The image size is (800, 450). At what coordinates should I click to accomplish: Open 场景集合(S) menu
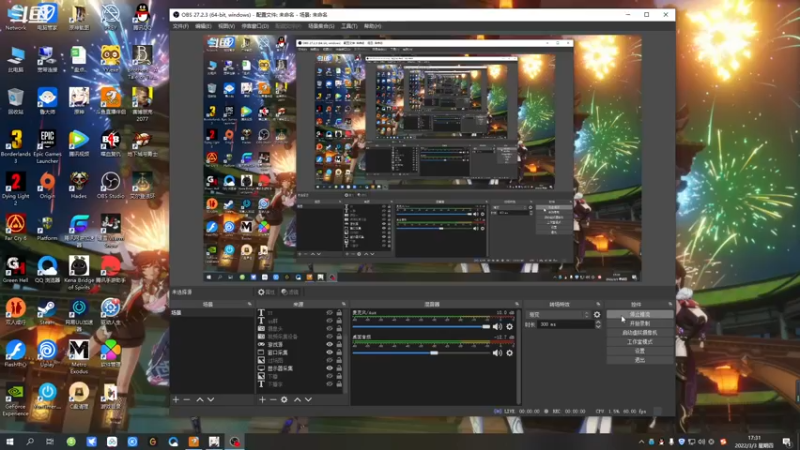pyautogui.click(x=321, y=26)
